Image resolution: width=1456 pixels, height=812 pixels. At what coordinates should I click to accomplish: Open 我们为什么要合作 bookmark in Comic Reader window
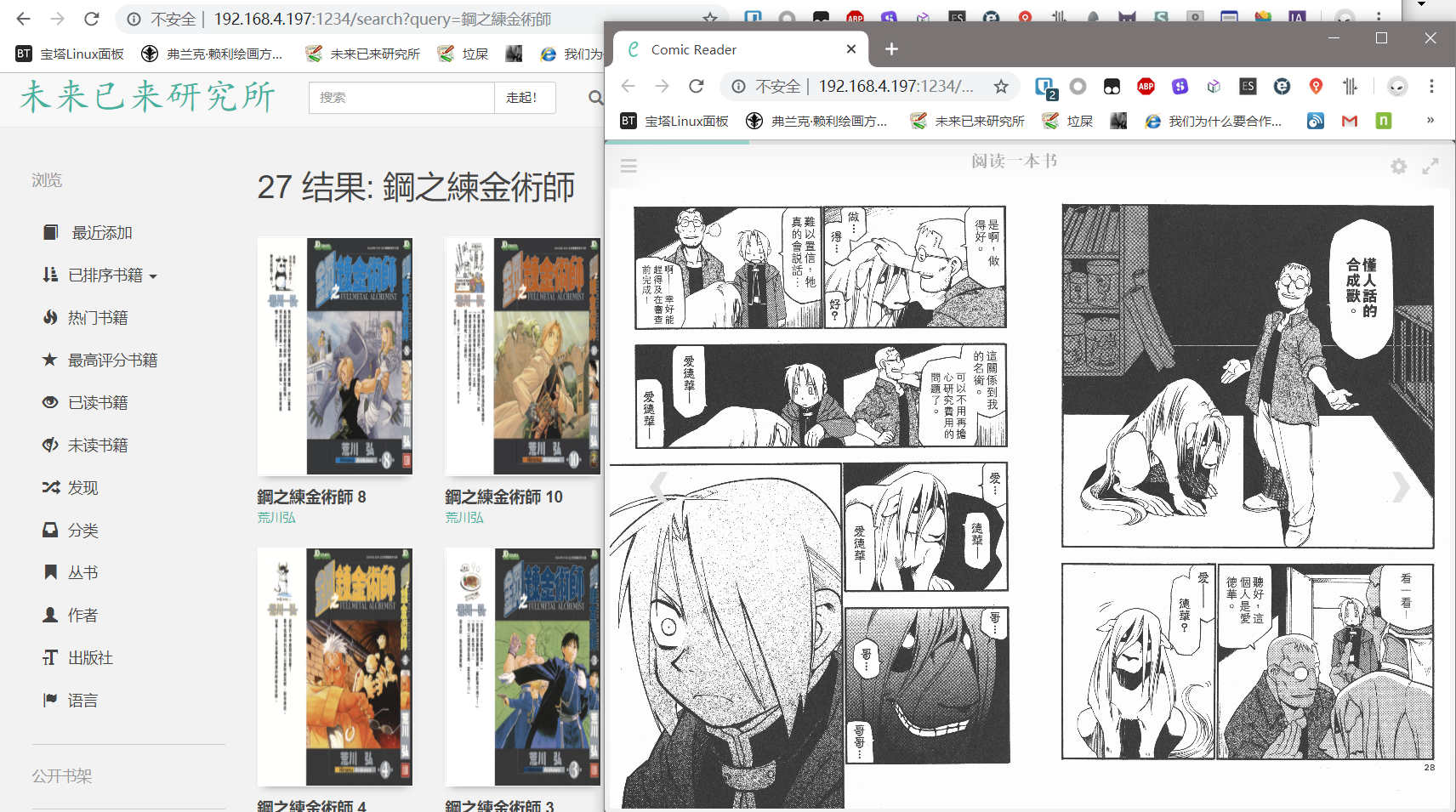1214,121
